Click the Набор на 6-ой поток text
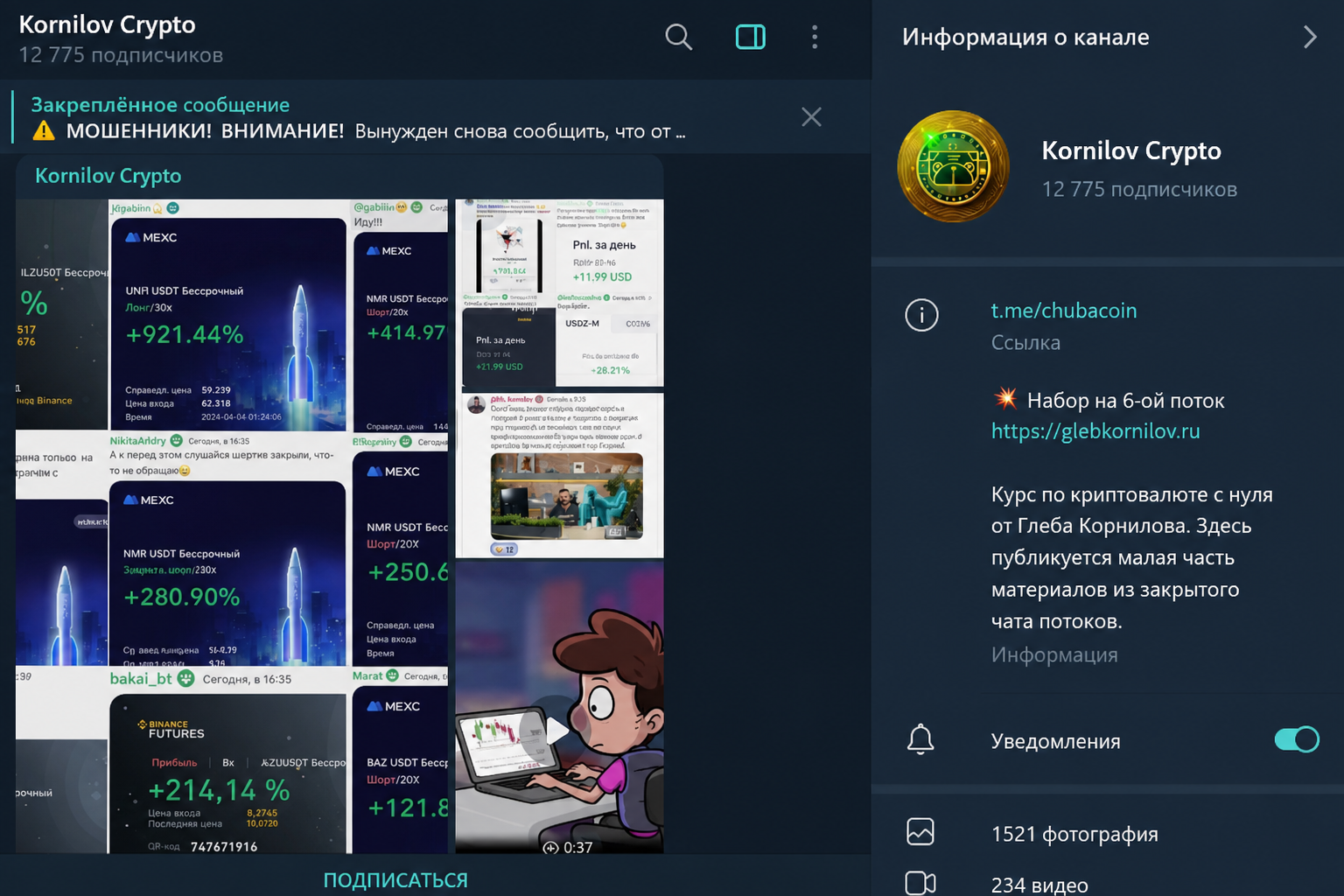This screenshot has height=896, width=1344. [1125, 401]
